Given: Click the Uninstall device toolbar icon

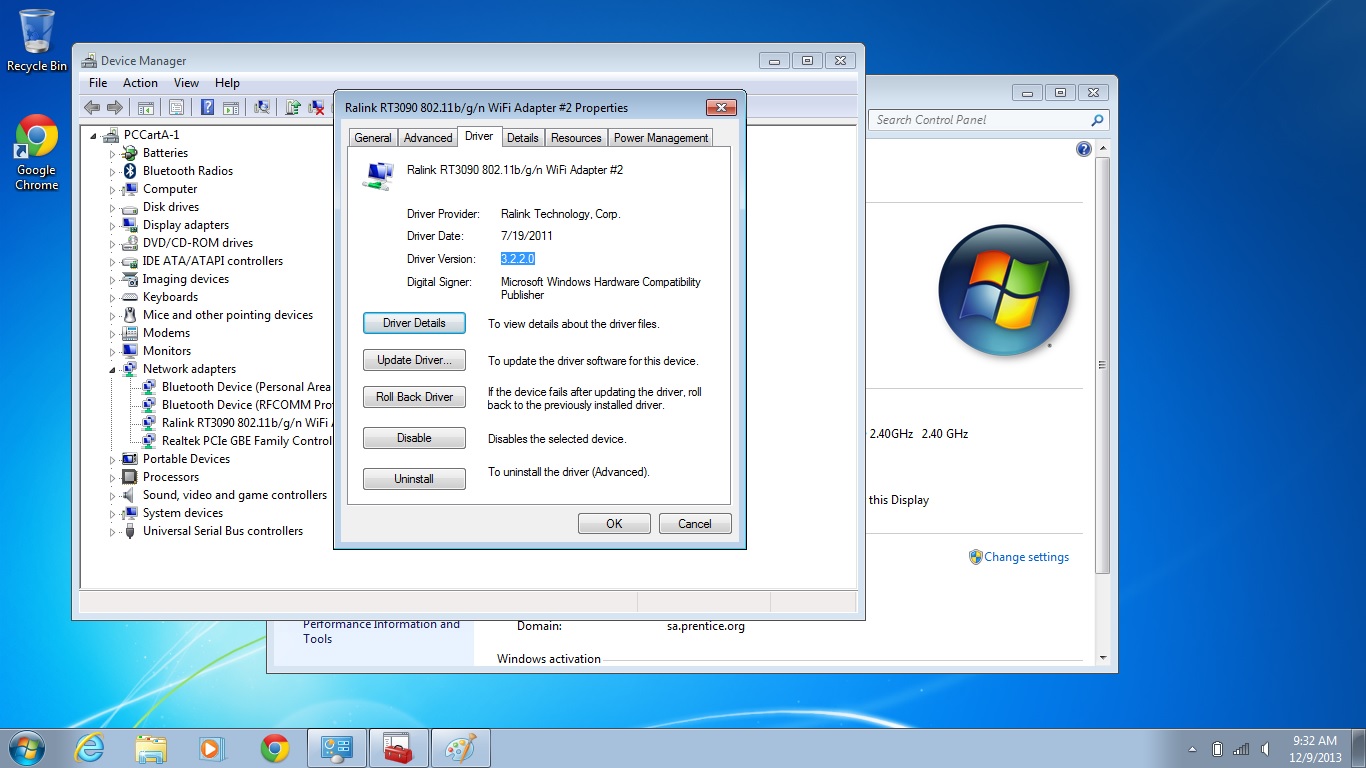Looking at the screenshot, I should [317, 107].
